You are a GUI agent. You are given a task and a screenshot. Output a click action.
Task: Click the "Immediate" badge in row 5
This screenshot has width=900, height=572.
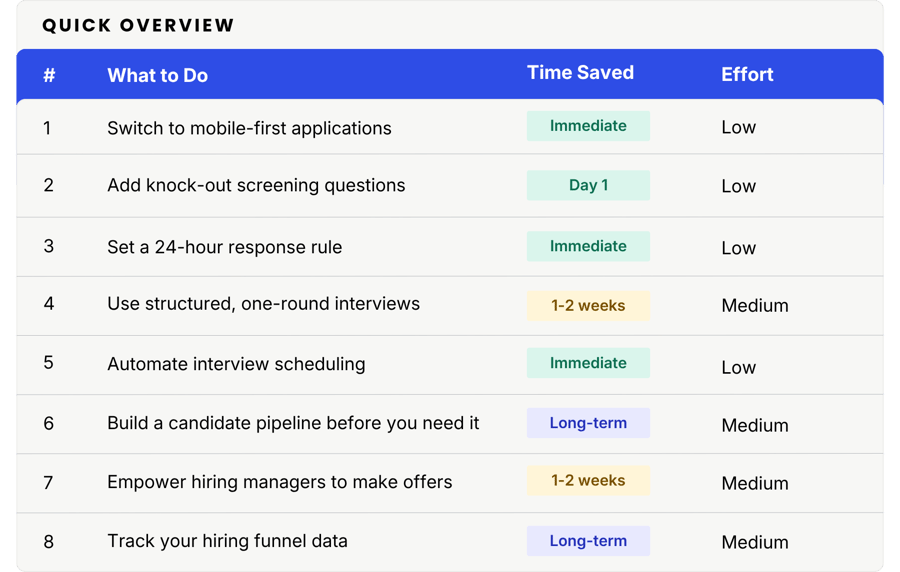point(588,363)
